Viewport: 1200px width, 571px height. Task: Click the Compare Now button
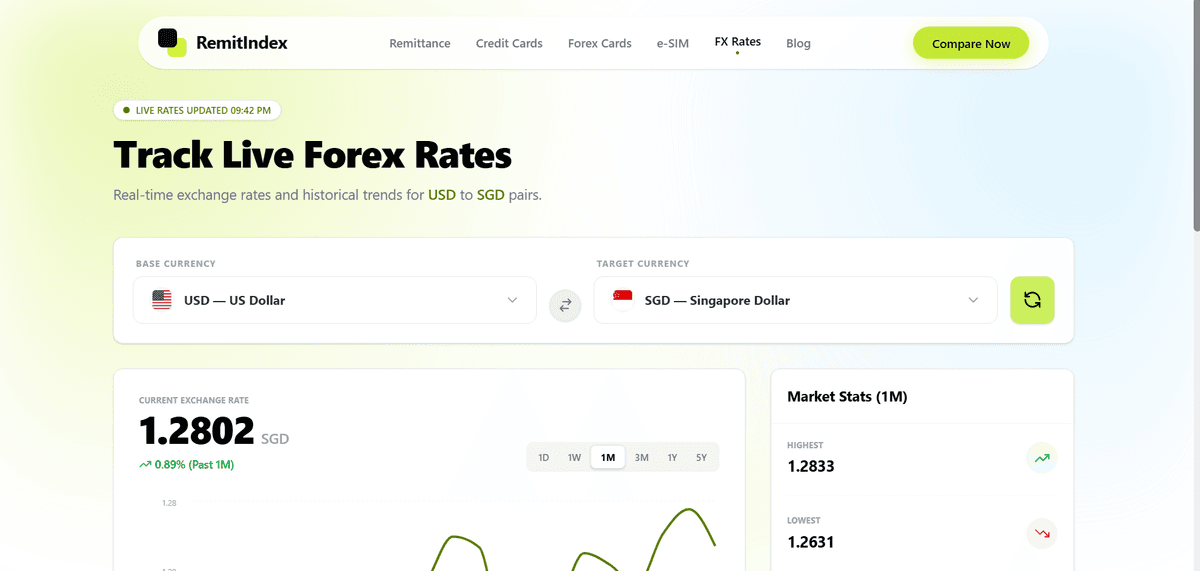point(971,43)
